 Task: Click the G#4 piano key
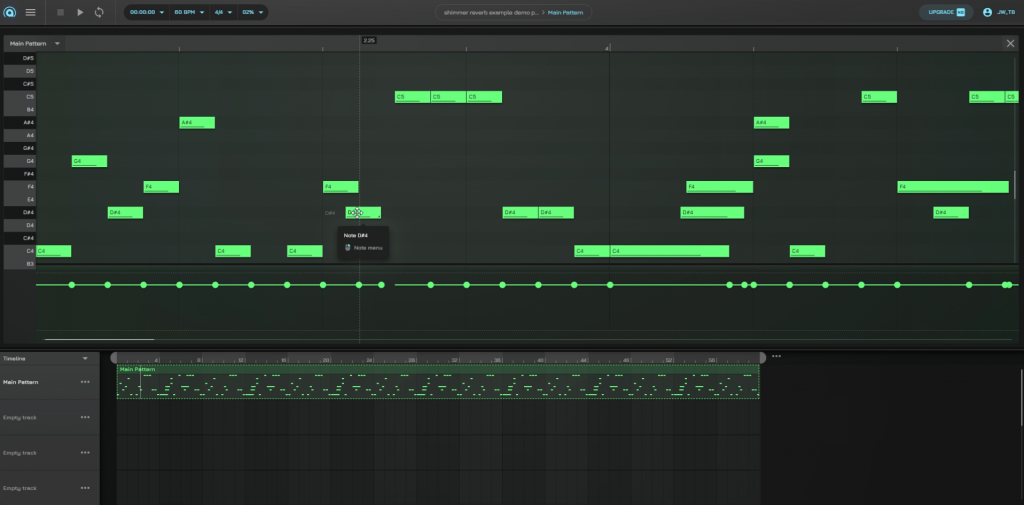[x=20, y=148]
